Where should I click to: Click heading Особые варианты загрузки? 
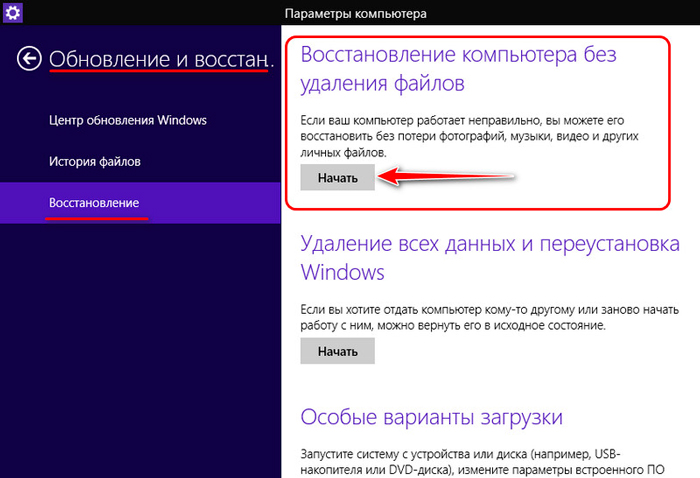point(431,417)
